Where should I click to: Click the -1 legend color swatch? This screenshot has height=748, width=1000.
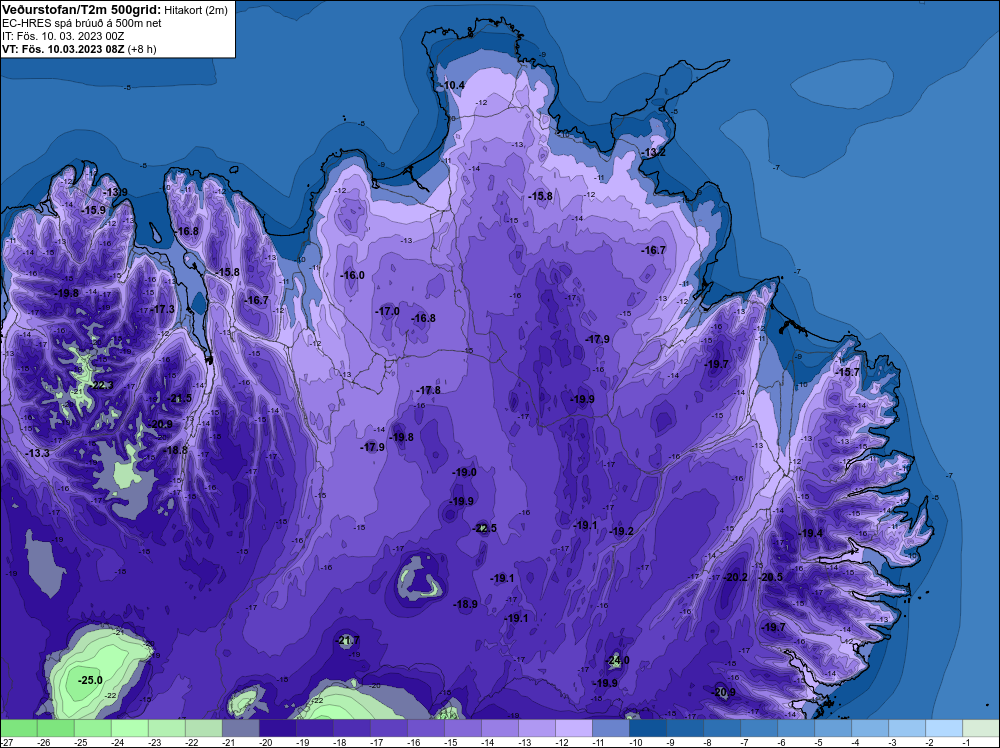tap(981, 728)
